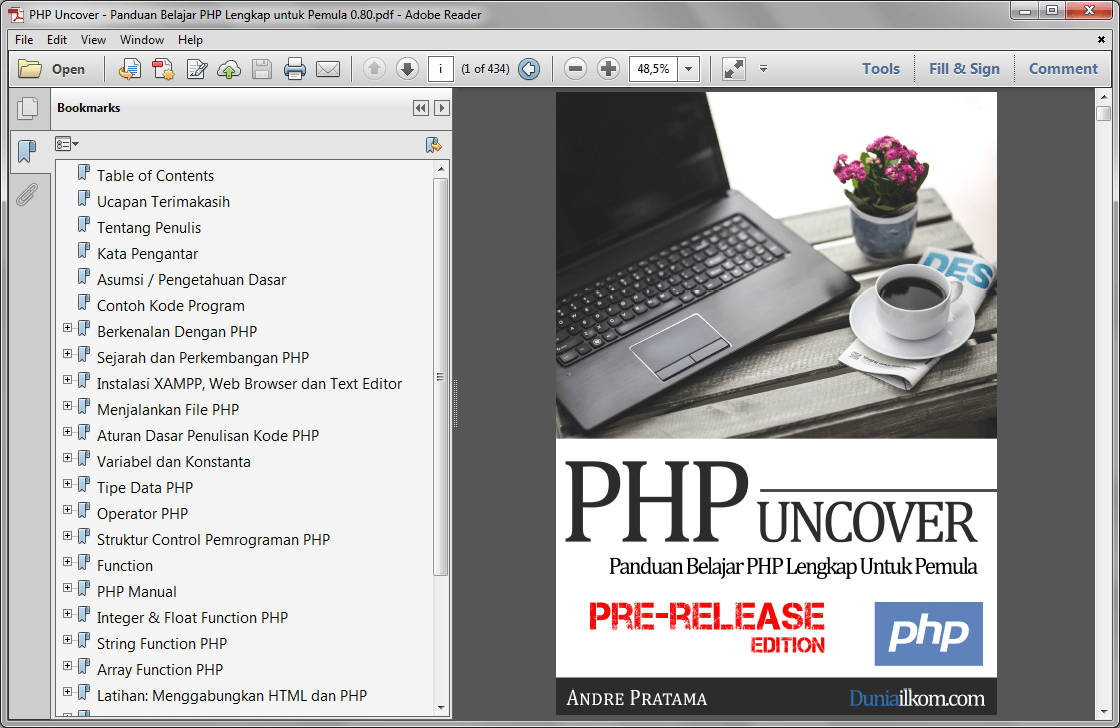Viewport: 1120px width, 728px height.
Task: Open the toolbar customize dropdown arrow
Action: click(x=763, y=69)
